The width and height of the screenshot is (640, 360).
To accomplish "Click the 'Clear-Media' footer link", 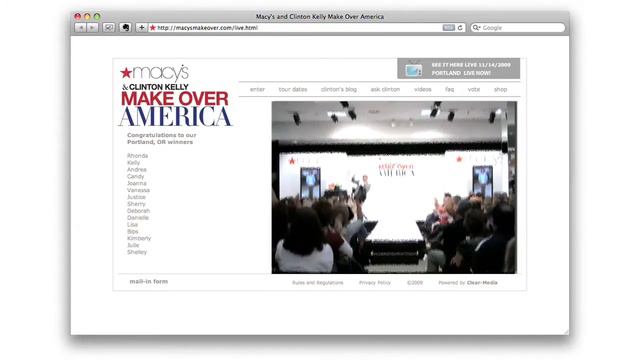I will (x=482, y=282).
